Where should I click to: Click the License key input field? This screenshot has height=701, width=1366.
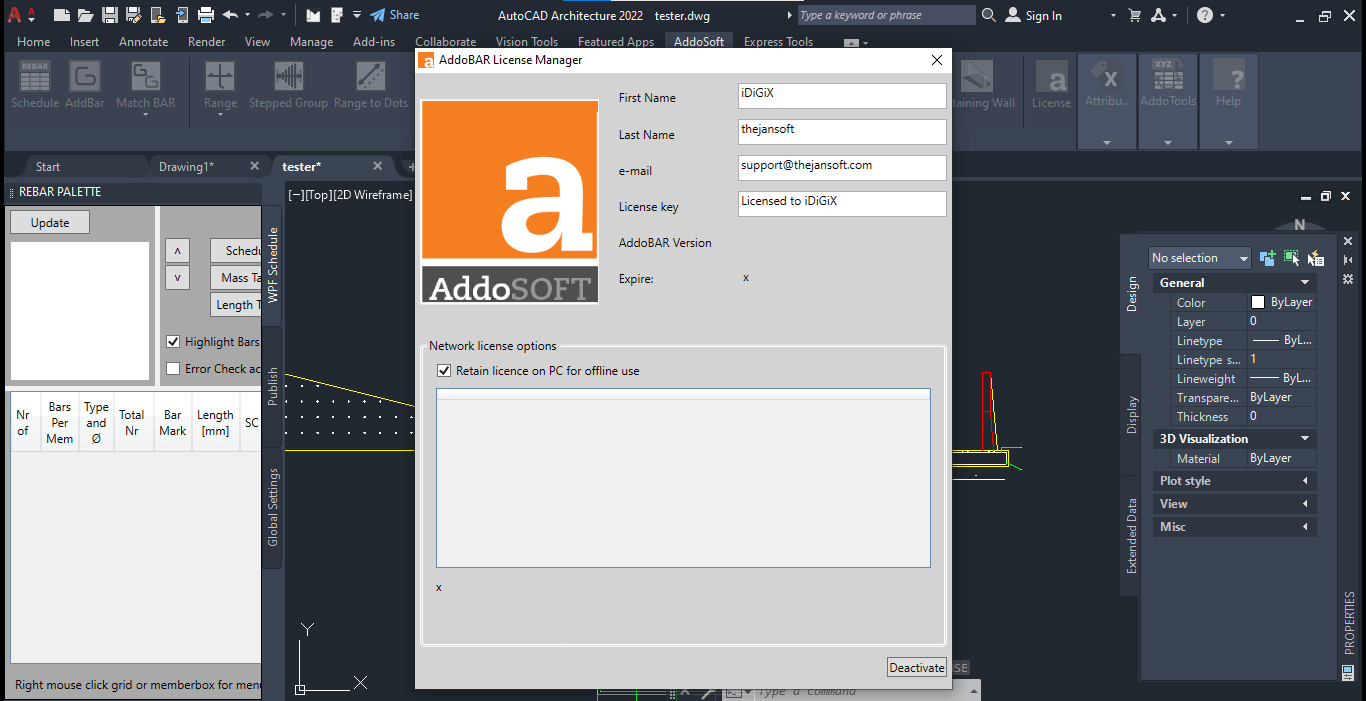click(842, 204)
